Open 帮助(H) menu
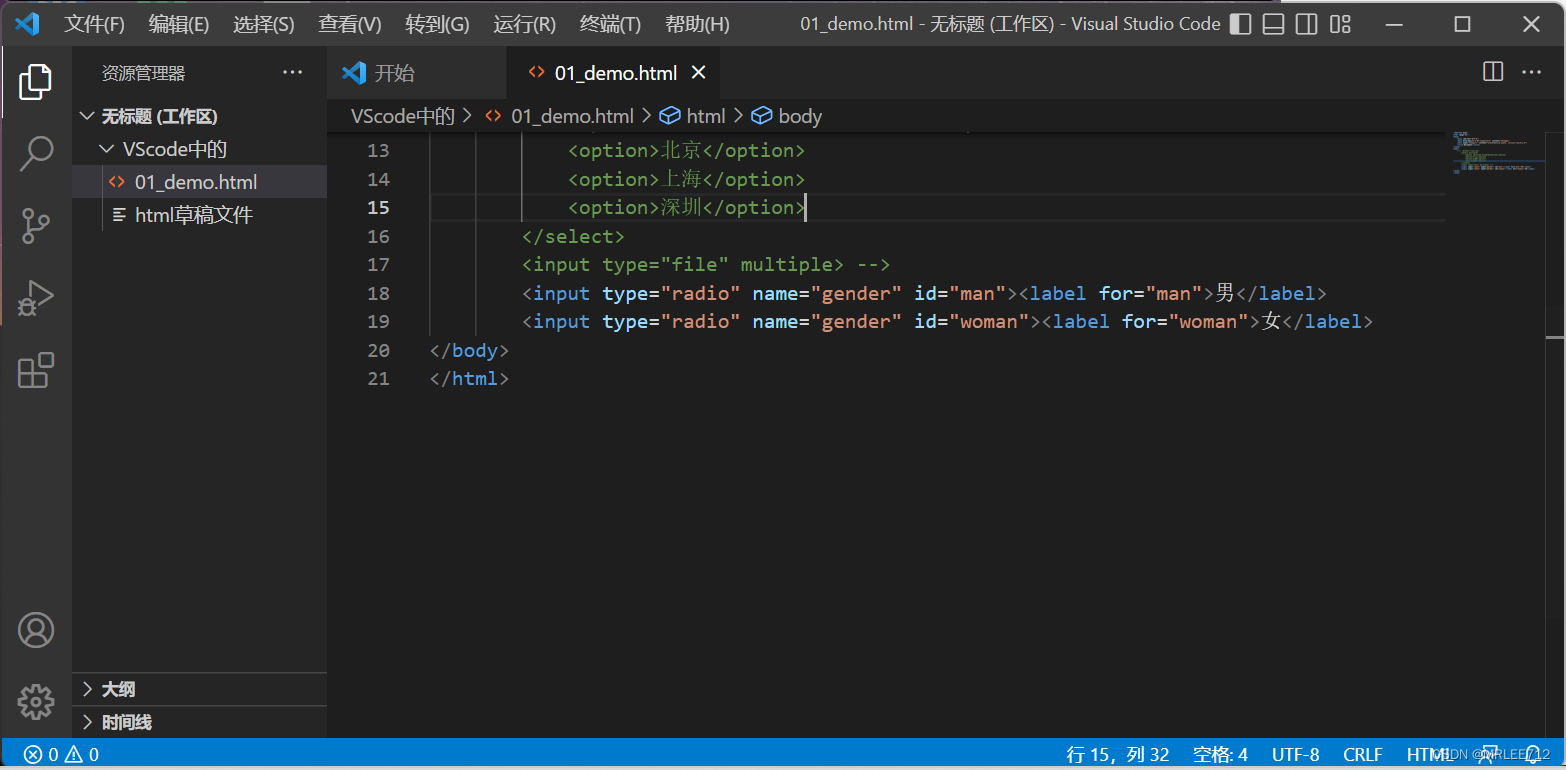The width and height of the screenshot is (1566, 770). coord(697,24)
